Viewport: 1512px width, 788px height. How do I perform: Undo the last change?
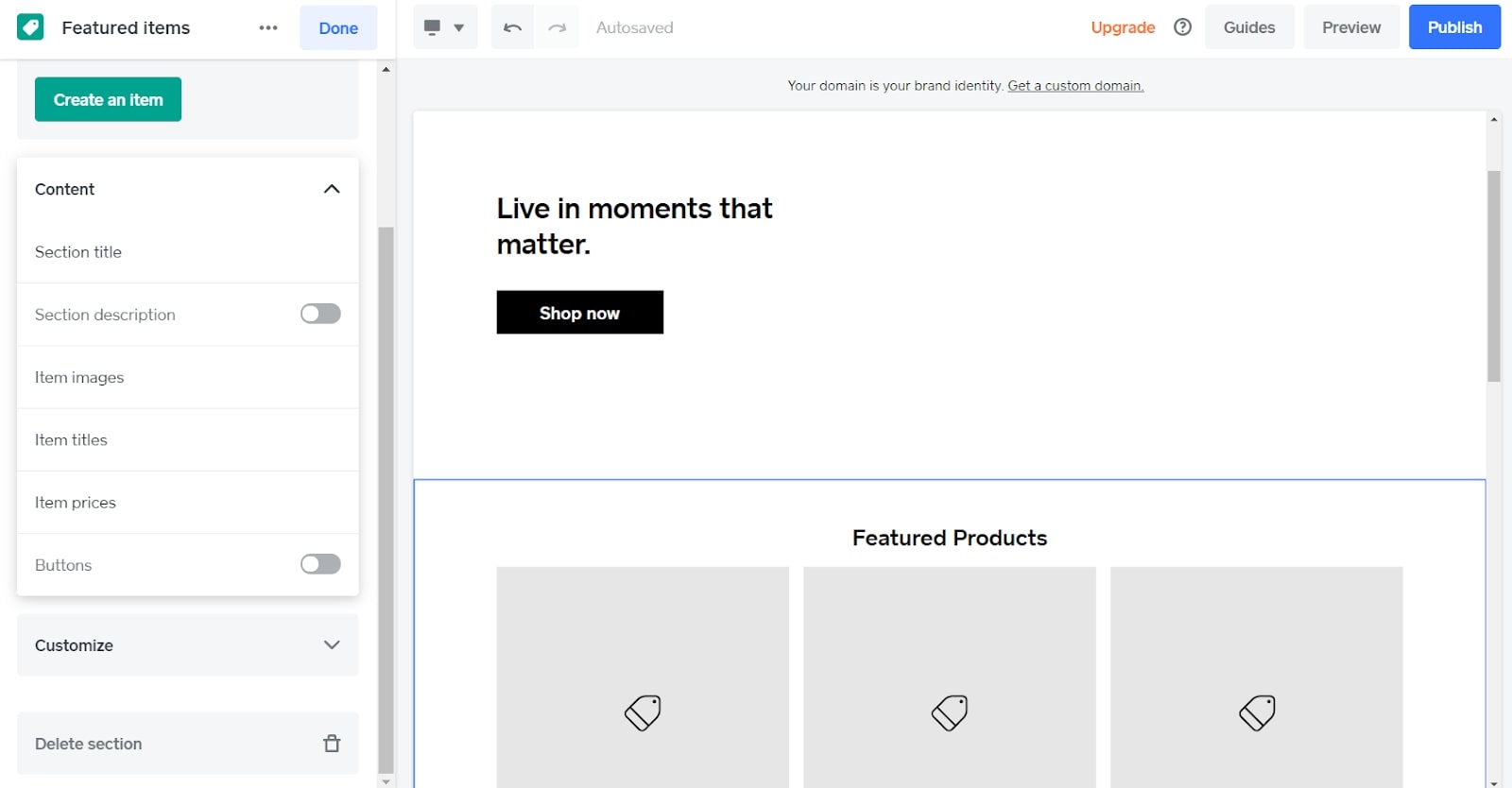coord(512,27)
